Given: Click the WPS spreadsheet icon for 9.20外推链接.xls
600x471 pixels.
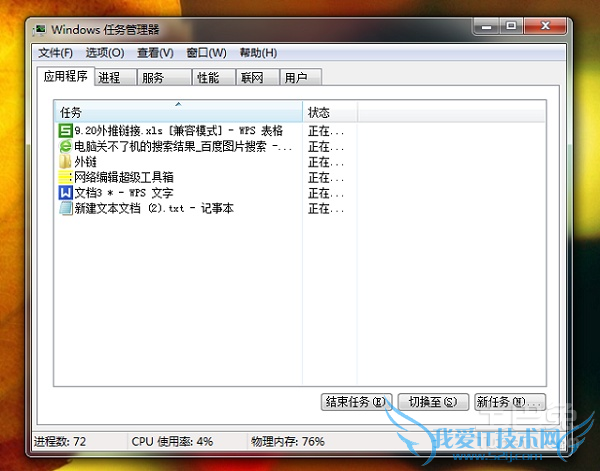Looking at the screenshot, I should (65, 131).
